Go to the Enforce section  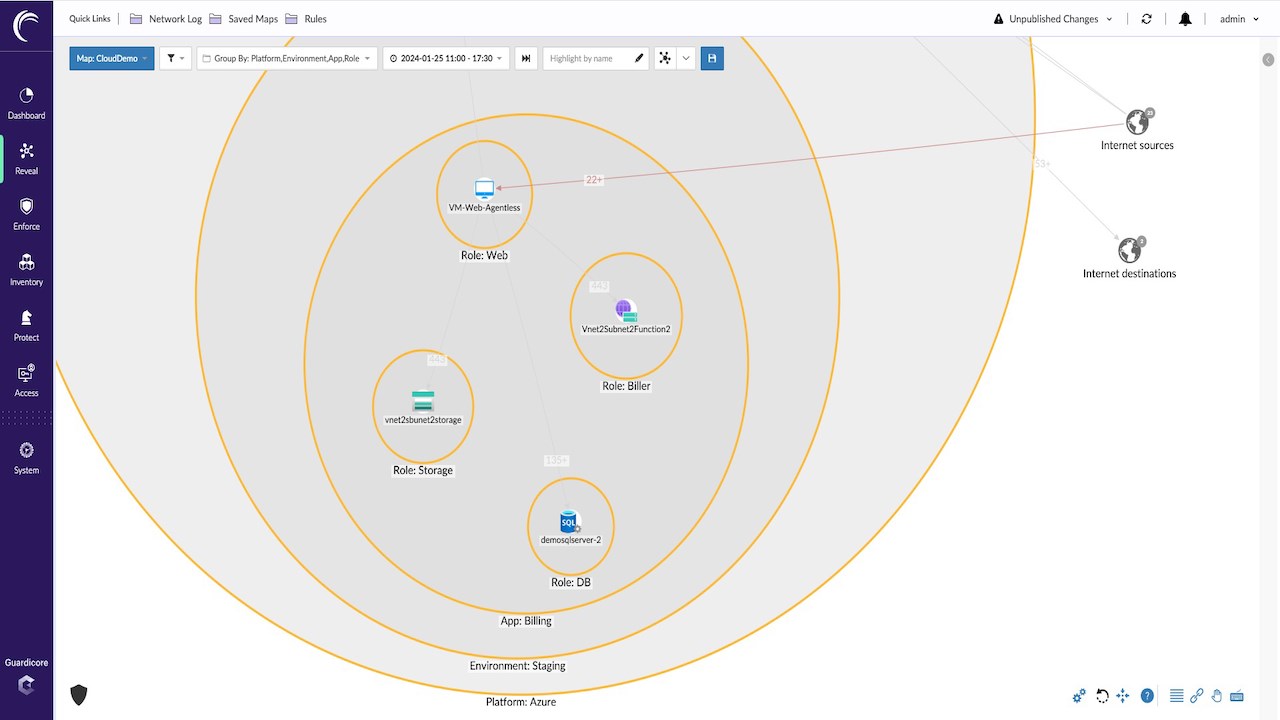tap(26, 214)
